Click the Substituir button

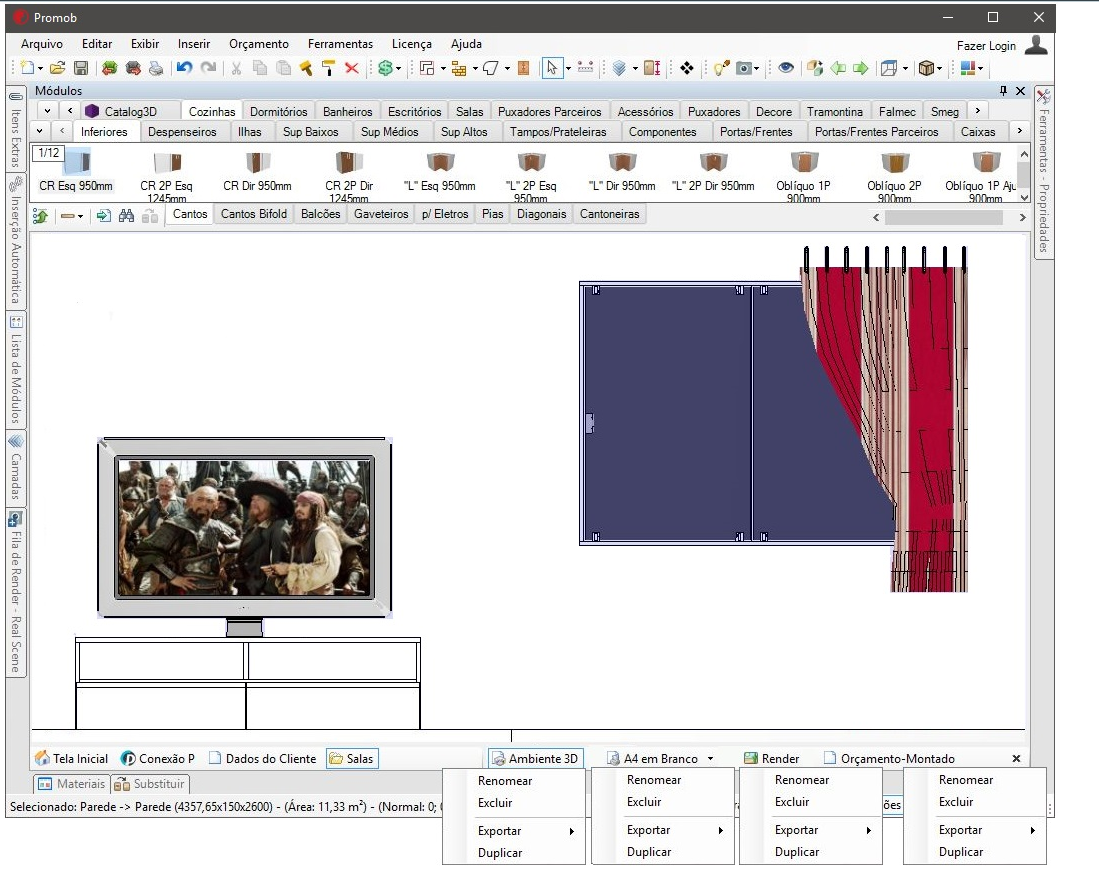(149, 784)
